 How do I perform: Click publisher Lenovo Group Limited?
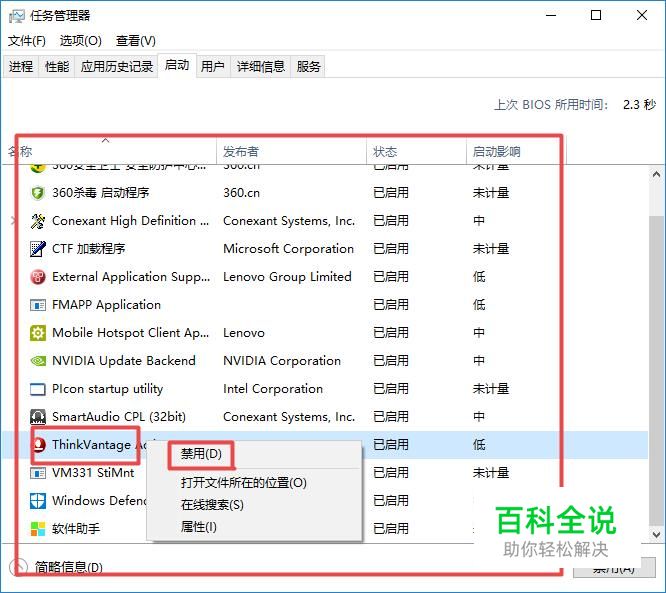pyautogui.click(x=287, y=277)
